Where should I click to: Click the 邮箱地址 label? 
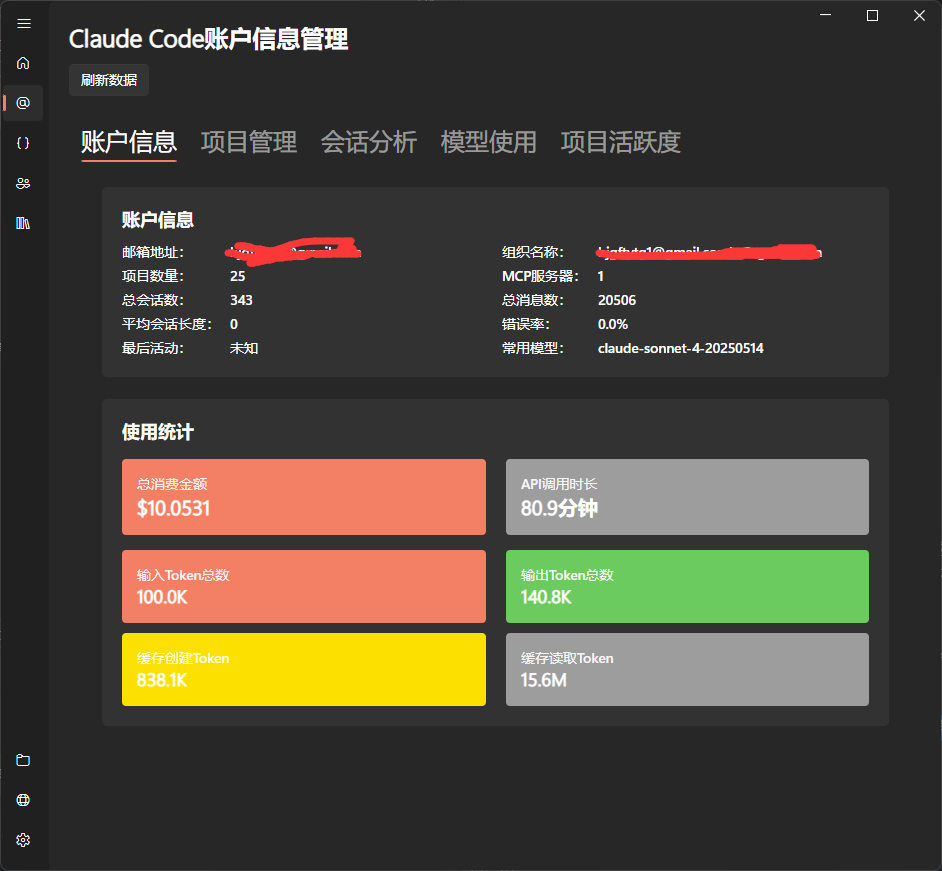point(153,252)
